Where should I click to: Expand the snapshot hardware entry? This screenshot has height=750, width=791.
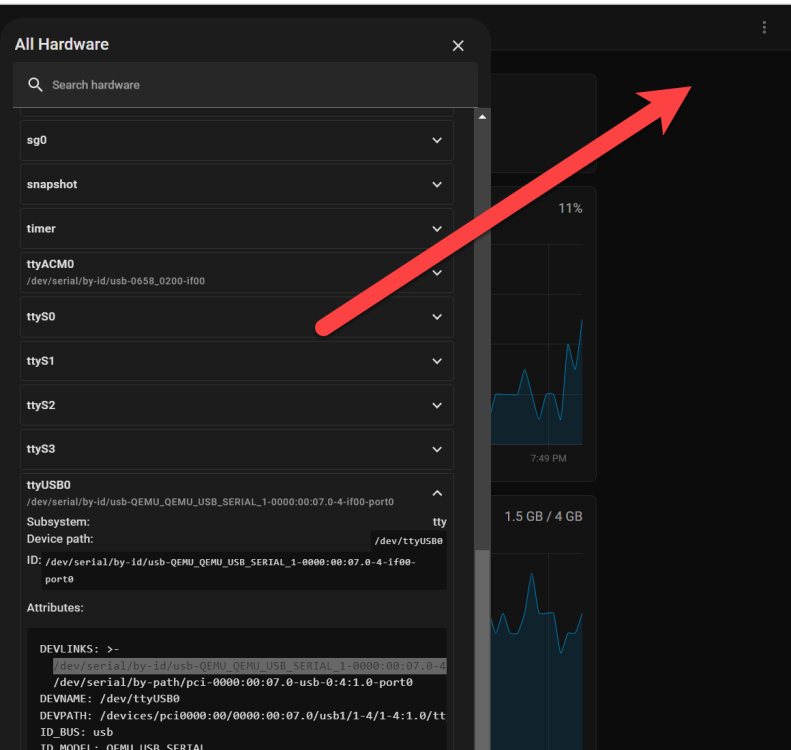[x=237, y=185]
